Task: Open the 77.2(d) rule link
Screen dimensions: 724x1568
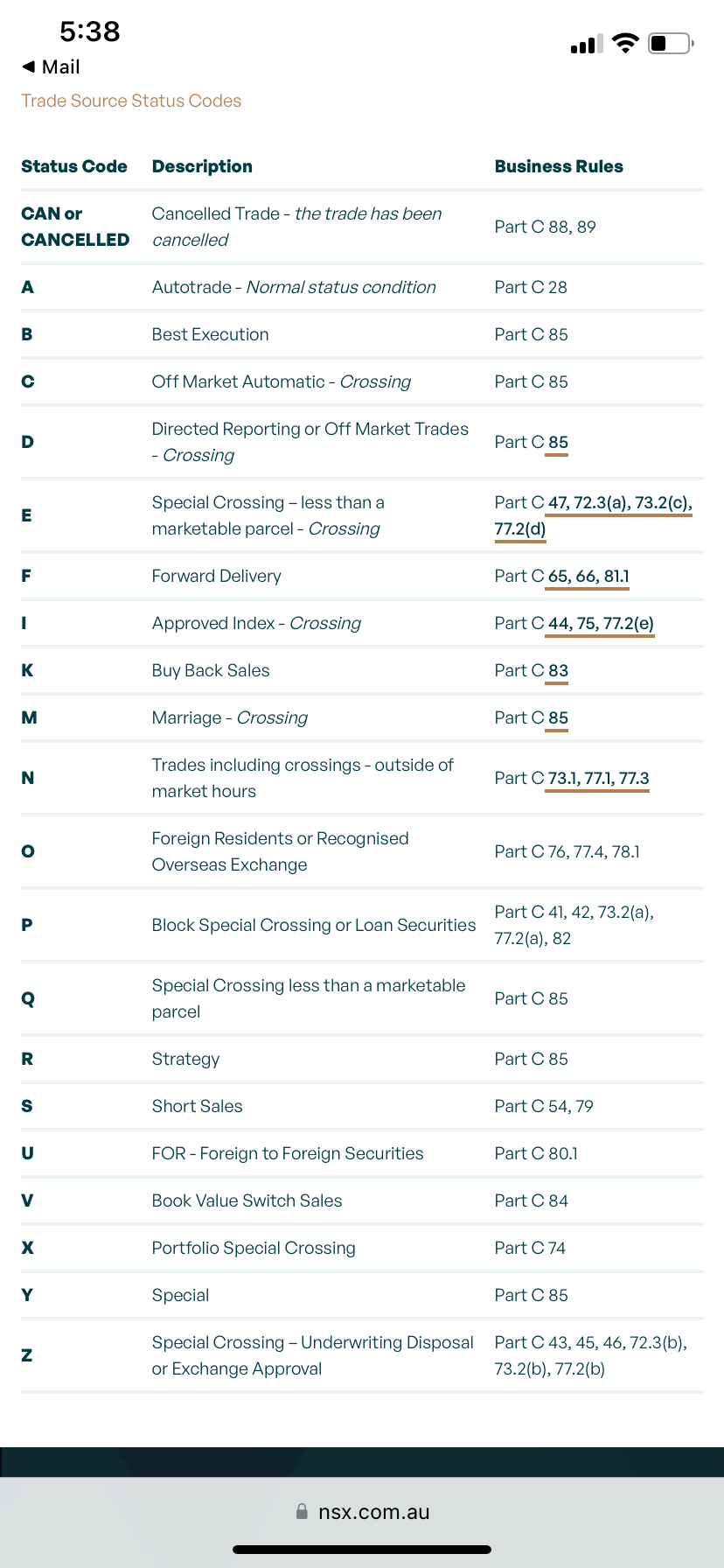Action: tap(519, 529)
